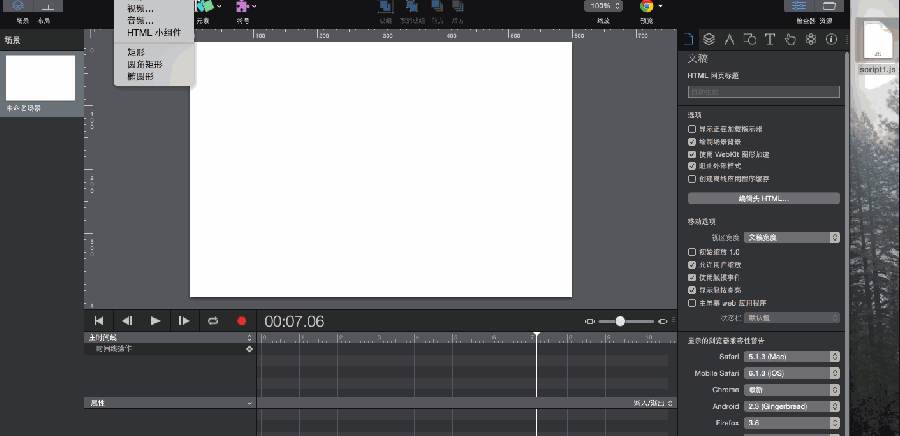
Task: Adjust the timeline zoom slider
Action: [x=621, y=321]
